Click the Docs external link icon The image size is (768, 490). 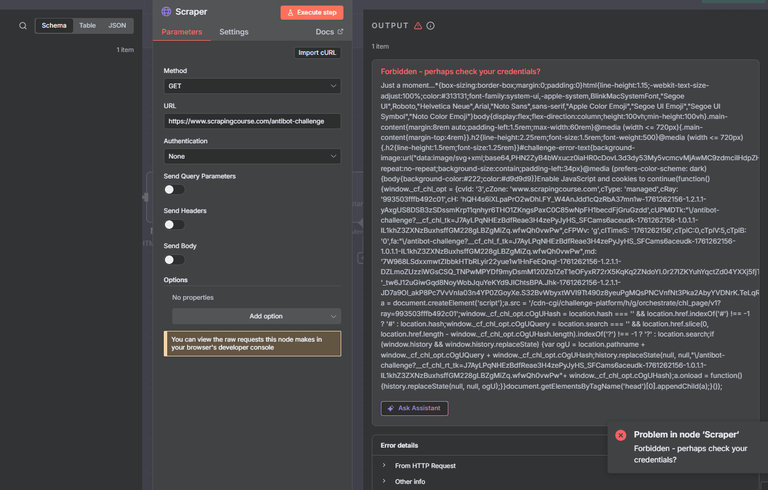[x=340, y=31]
